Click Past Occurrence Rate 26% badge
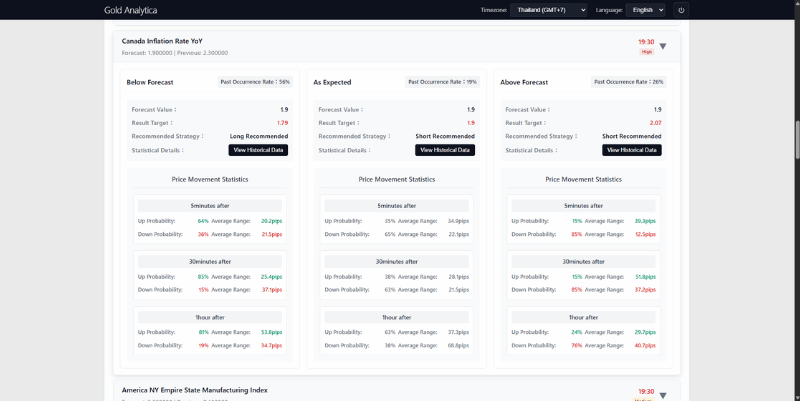This screenshot has width=800, height=401. click(629, 82)
